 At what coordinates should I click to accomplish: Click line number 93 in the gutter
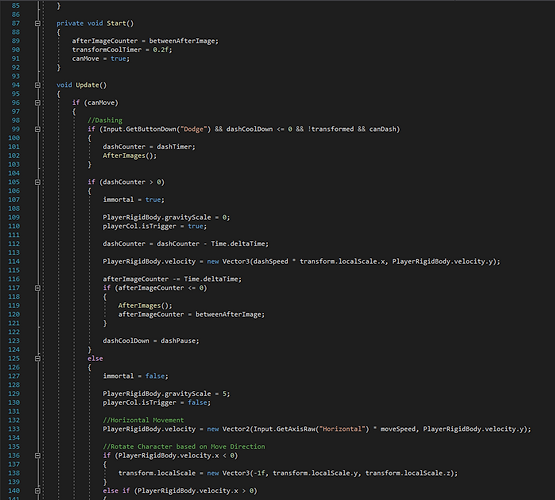(16, 76)
